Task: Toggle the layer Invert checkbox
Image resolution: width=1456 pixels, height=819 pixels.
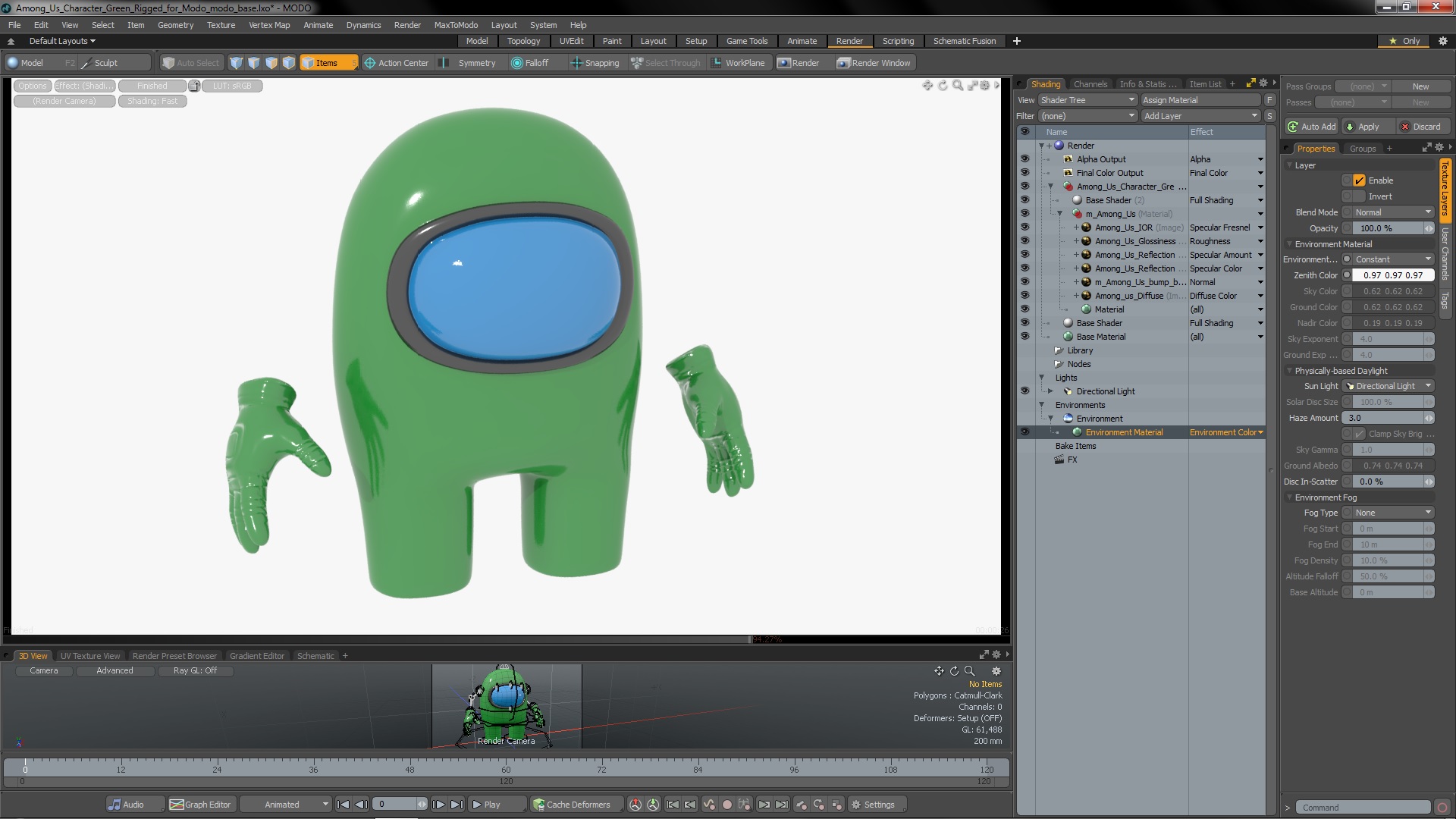Action: 1359,196
